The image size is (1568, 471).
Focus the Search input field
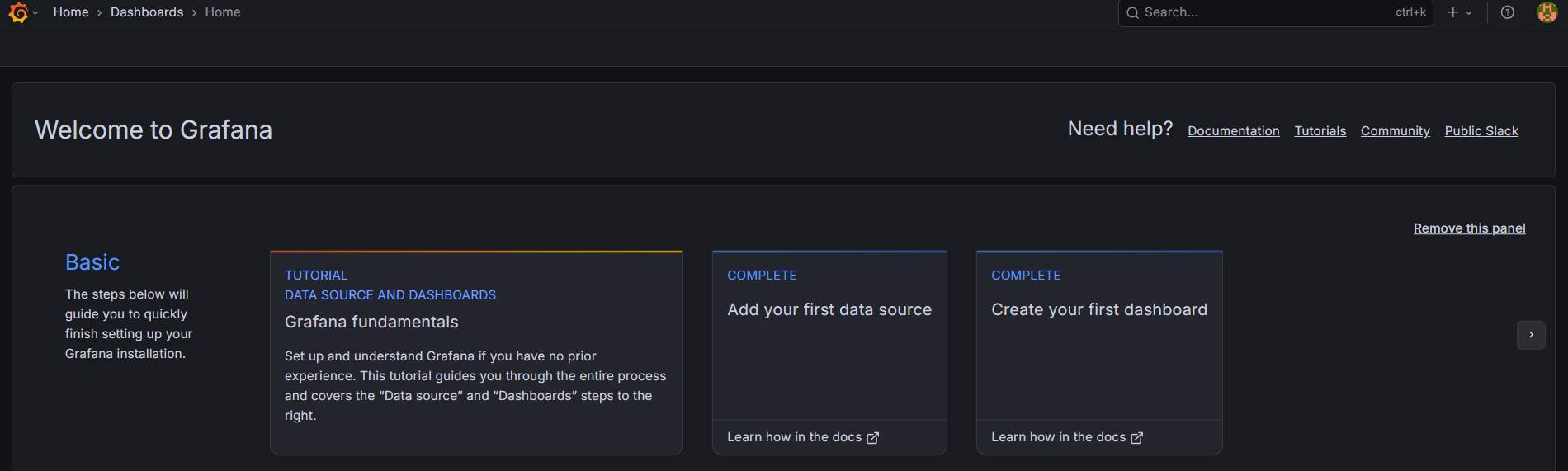pyautogui.click(x=1276, y=12)
